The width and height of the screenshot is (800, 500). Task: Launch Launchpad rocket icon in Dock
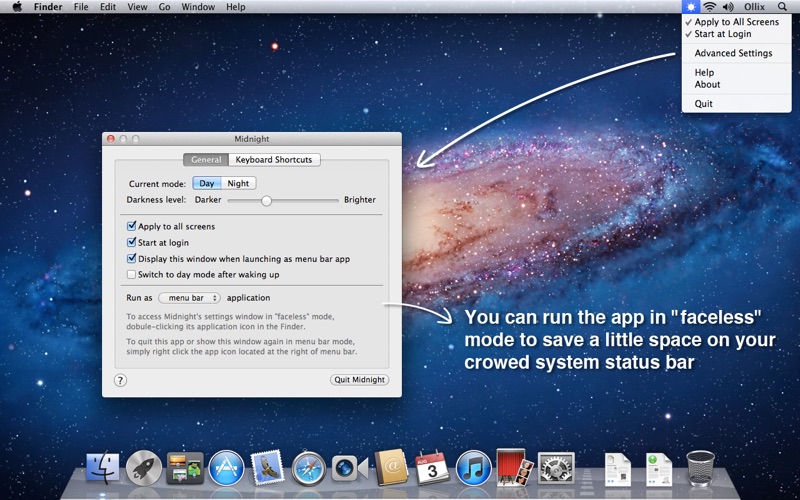tap(144, 467)
